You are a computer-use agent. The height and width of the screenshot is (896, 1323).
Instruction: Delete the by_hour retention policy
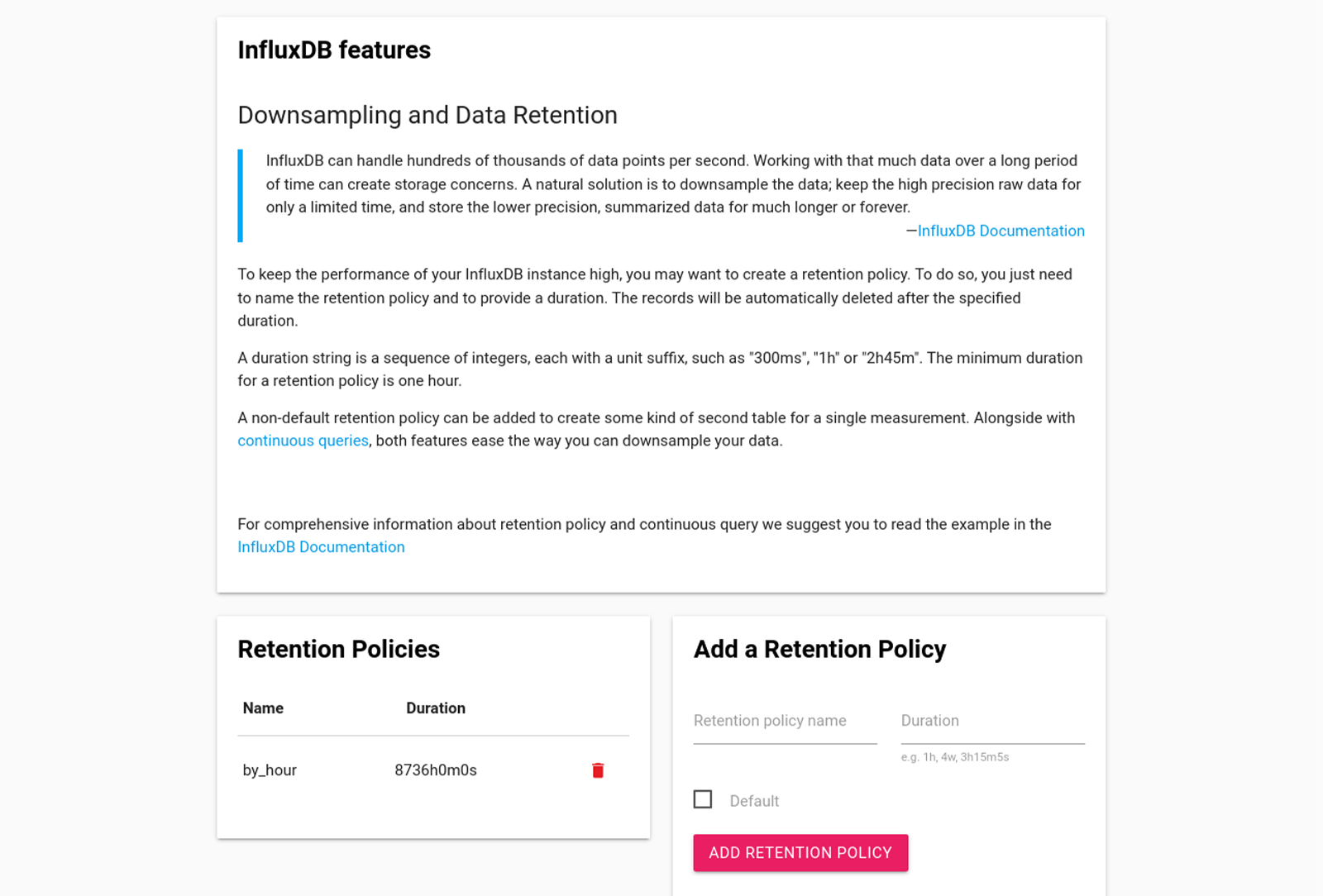click(598, 770)
